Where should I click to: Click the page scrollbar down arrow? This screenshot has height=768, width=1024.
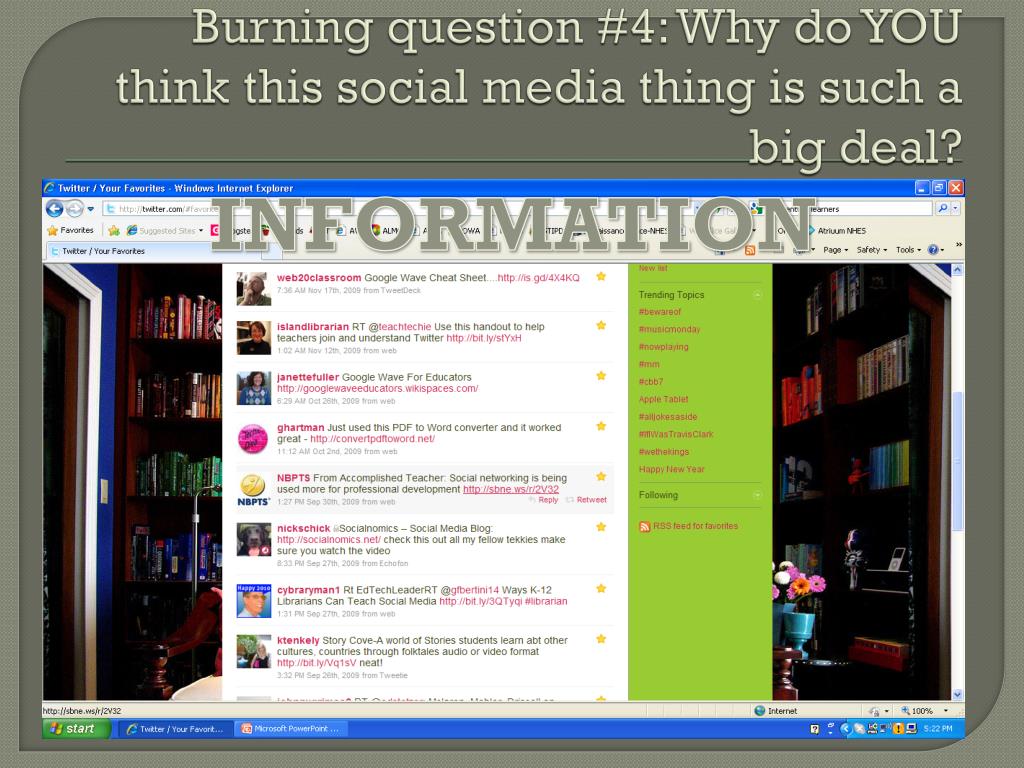(957, 694)
